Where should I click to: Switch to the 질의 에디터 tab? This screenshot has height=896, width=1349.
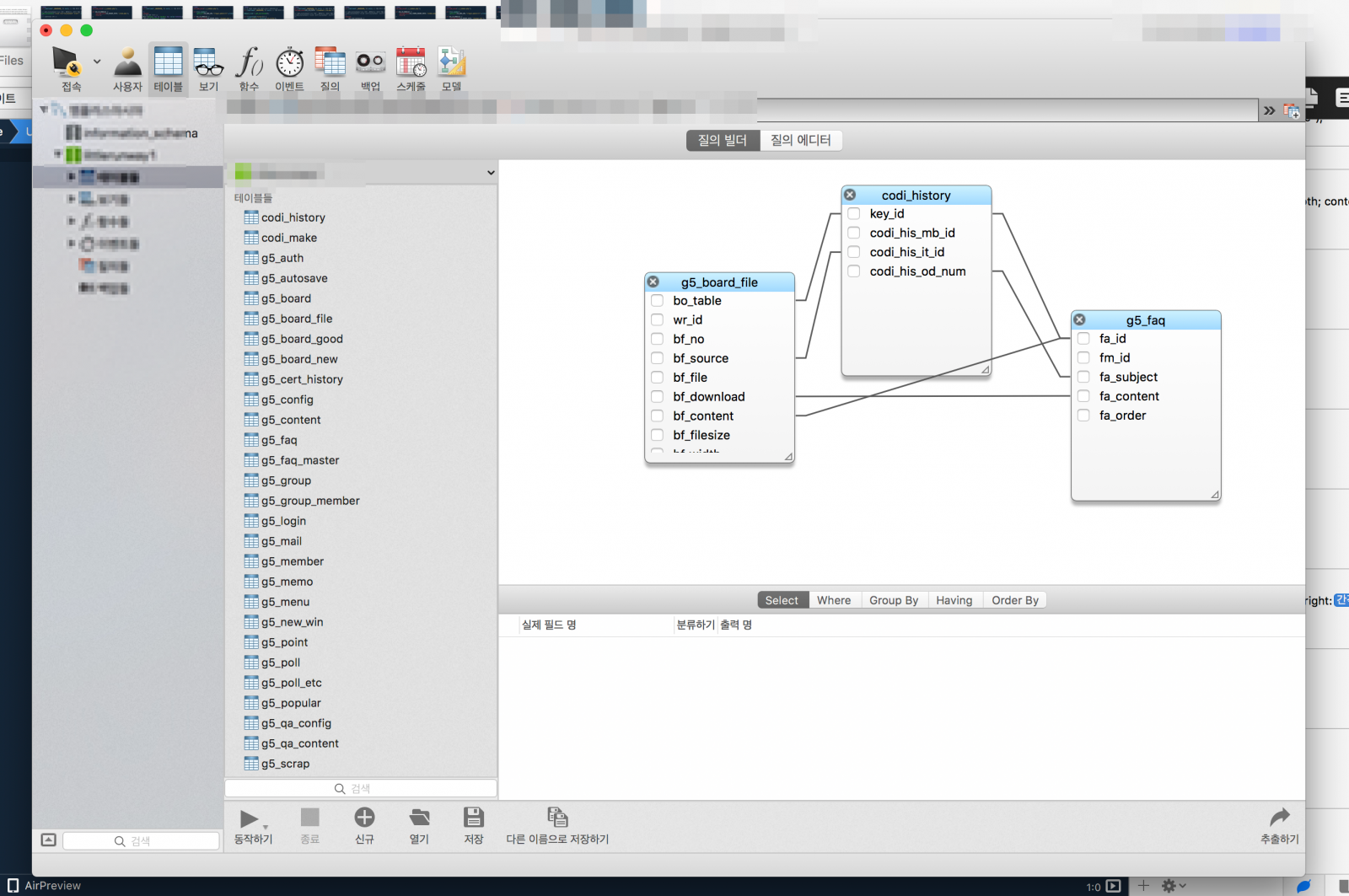[x=800, y=140]
